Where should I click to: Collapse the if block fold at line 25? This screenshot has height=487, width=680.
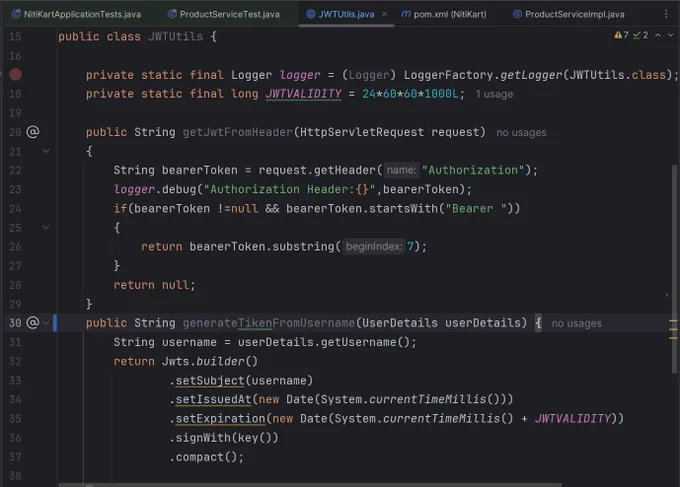(x=46, y=227)
